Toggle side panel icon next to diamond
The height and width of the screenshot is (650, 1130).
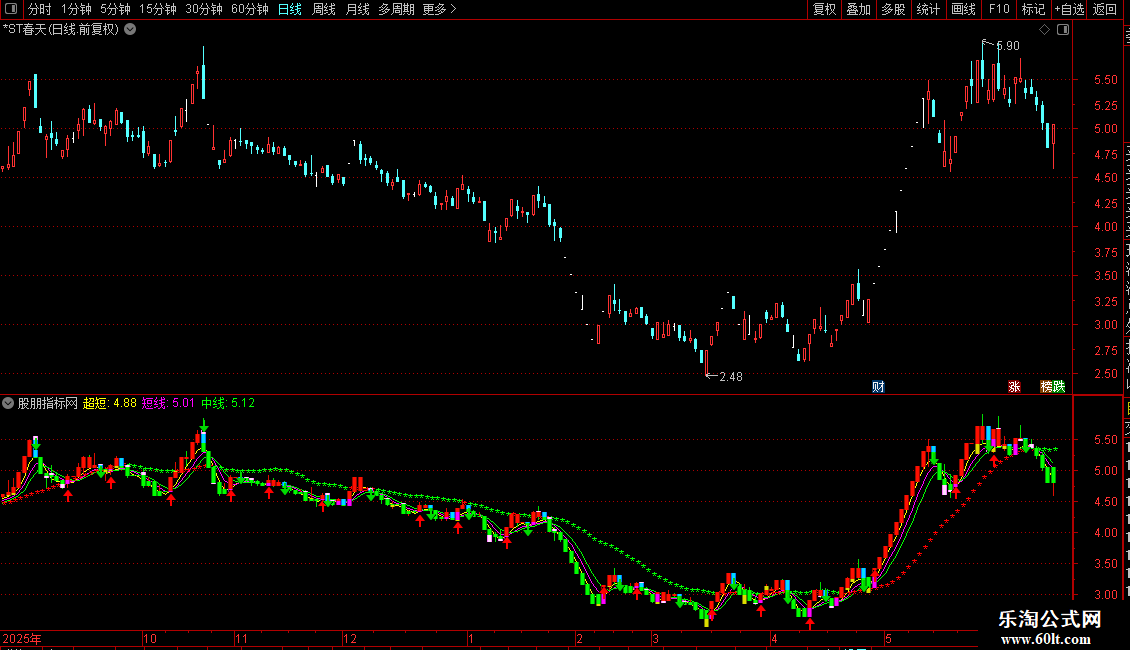(1063, 30)
